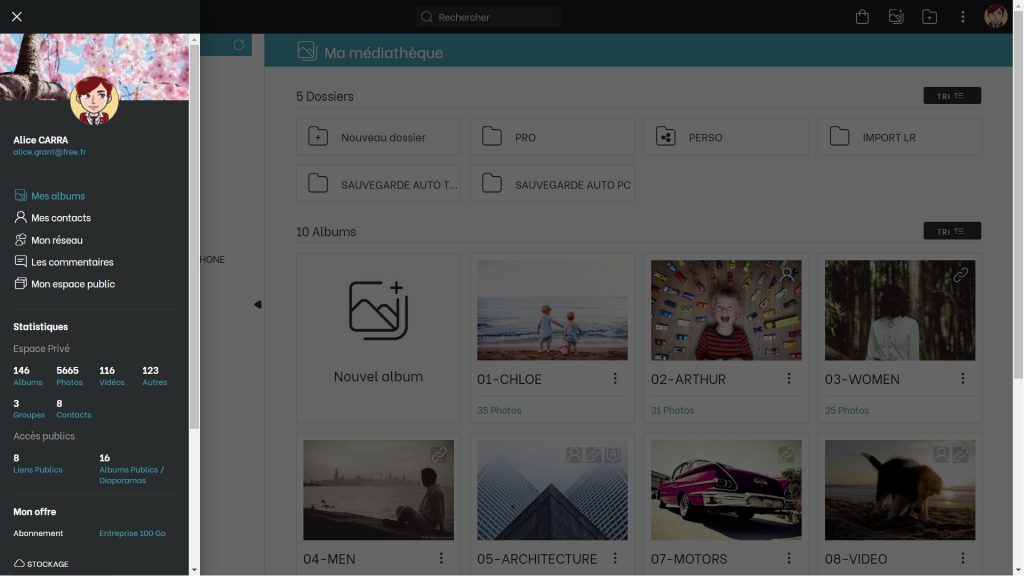
Task: Open the three-dot menu in top bar
Action: [x=963, y=17]
